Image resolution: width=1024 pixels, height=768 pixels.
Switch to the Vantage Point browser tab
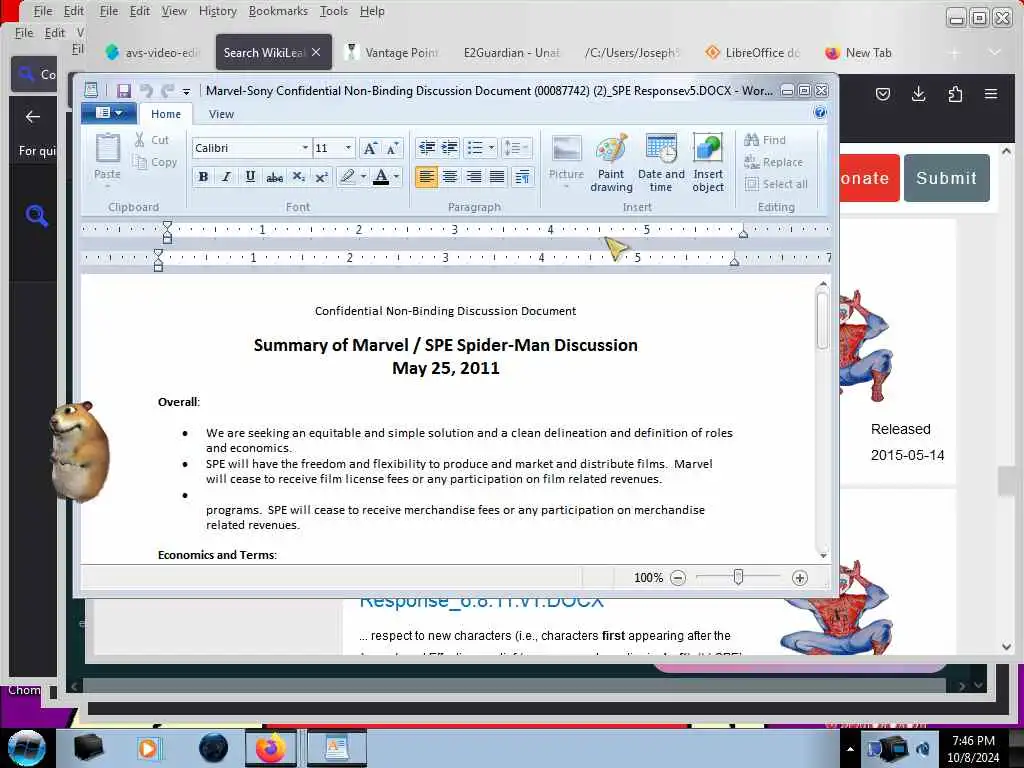pos(394,52)
